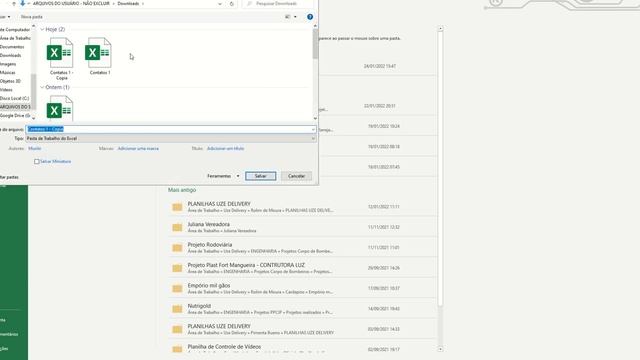The width and height of the screenshot is (640, 360).
Task: Collapse the Hoje (2) group
Action: coord(42,29)
